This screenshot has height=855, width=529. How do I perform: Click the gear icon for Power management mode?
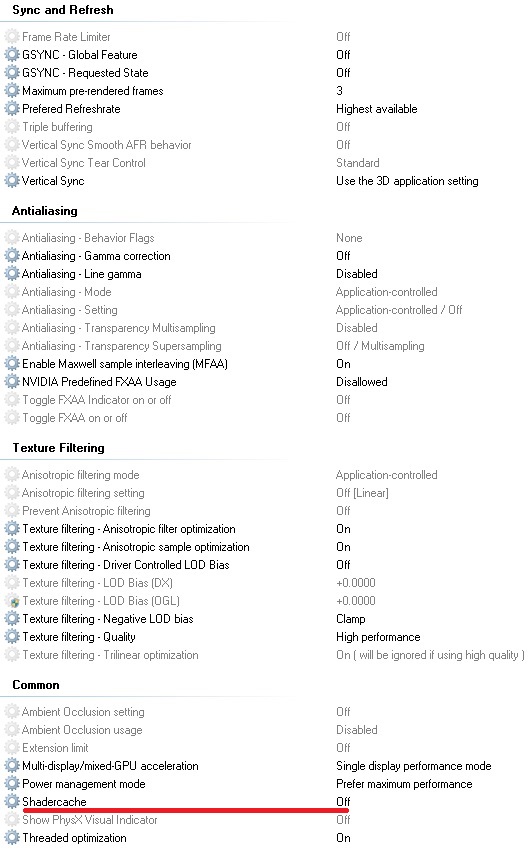click(12, 784)
